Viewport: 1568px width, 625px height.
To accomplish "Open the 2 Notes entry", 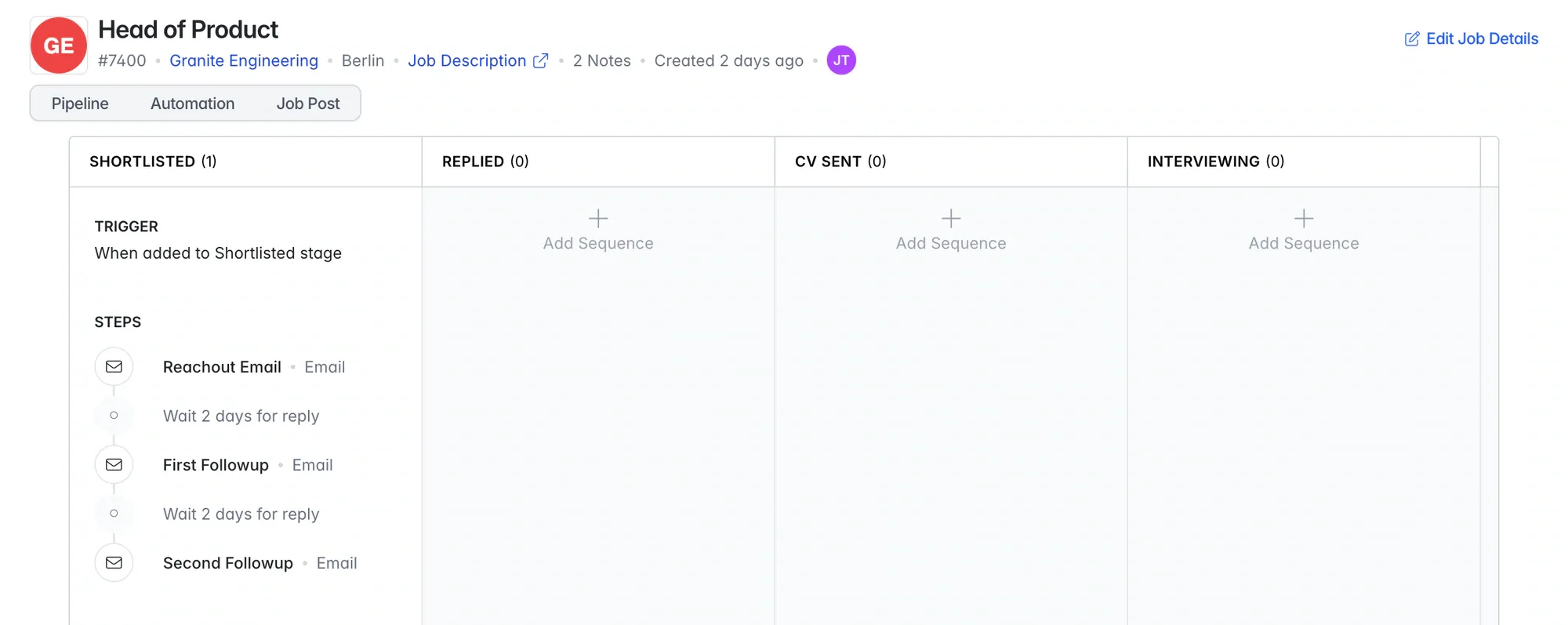I will tap(602, 60).
